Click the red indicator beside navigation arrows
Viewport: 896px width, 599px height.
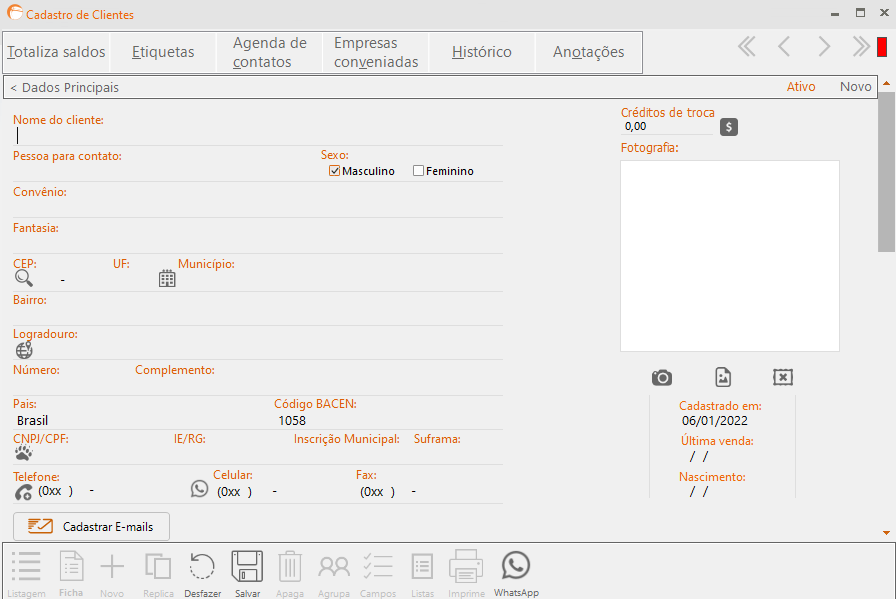(882, 47)
